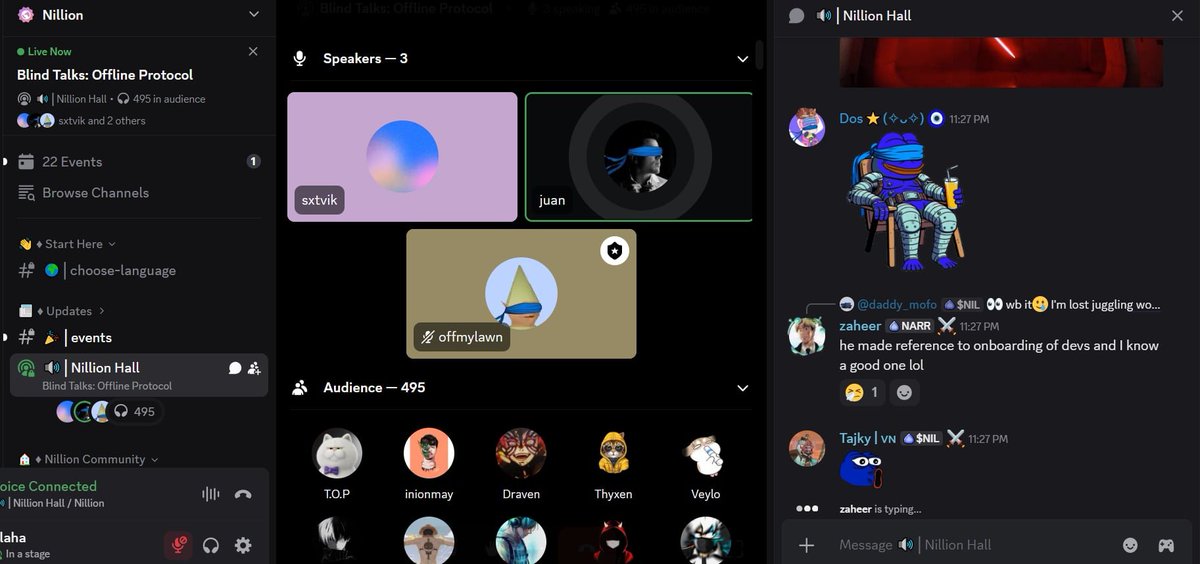Focus the Message Nillion Hall input field
This screenshot has width=1200, height=564.
click(972, 545)
